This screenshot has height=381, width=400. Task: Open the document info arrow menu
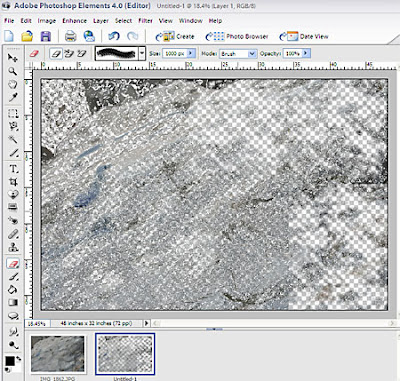(147, 323)
